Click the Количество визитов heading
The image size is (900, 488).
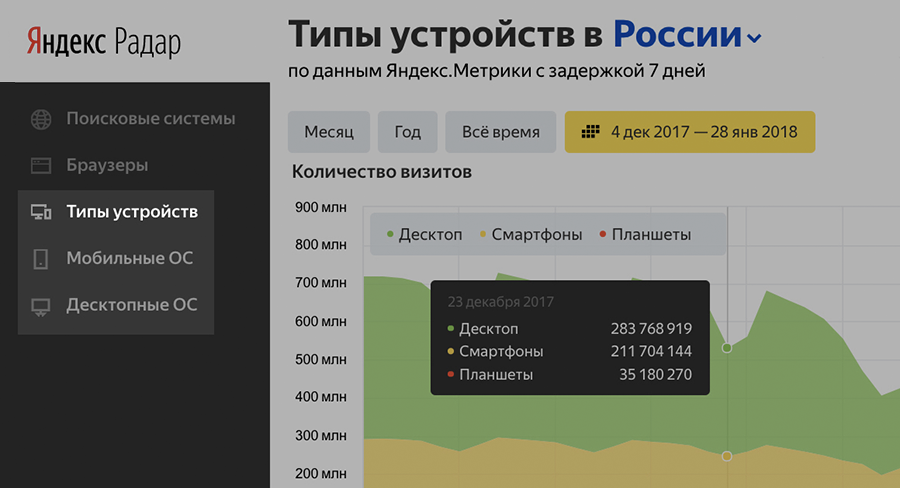click(x=382, y=172)
